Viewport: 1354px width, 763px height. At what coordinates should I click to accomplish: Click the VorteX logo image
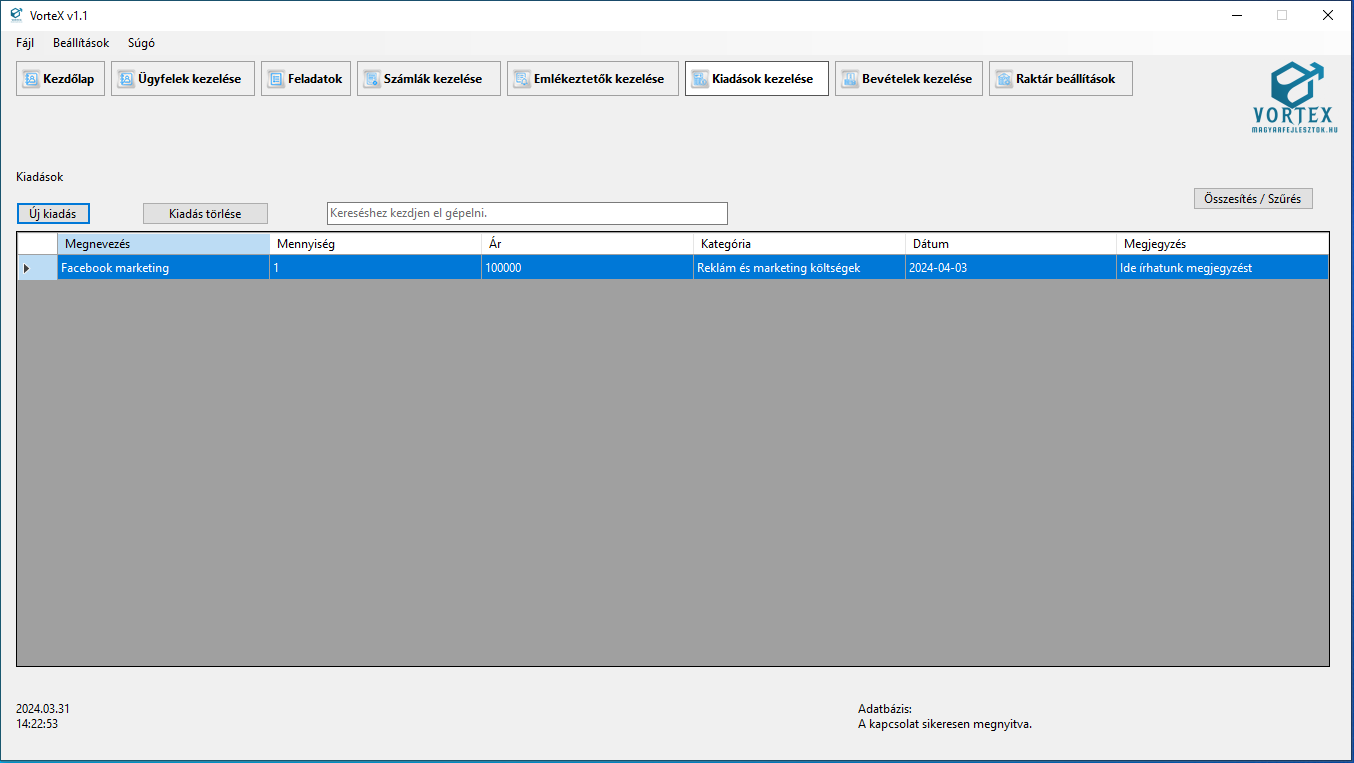(1294, 96)
